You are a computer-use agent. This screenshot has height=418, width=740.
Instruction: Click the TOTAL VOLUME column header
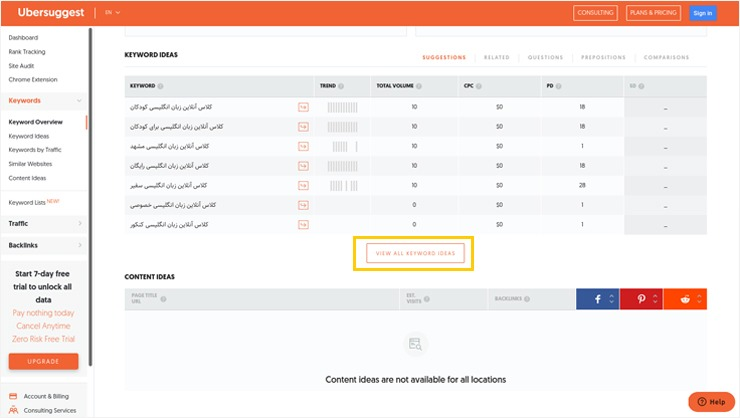(395, 86)
